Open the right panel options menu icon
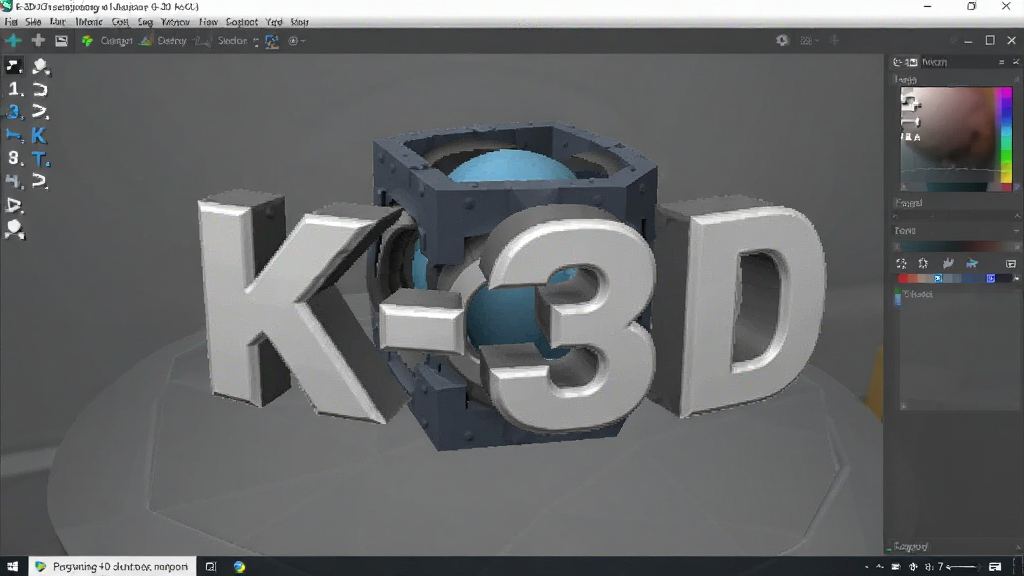Image resolution: width=1024 pixels, height=576 pixels. pyautogui.click(x=1001, y=62)
